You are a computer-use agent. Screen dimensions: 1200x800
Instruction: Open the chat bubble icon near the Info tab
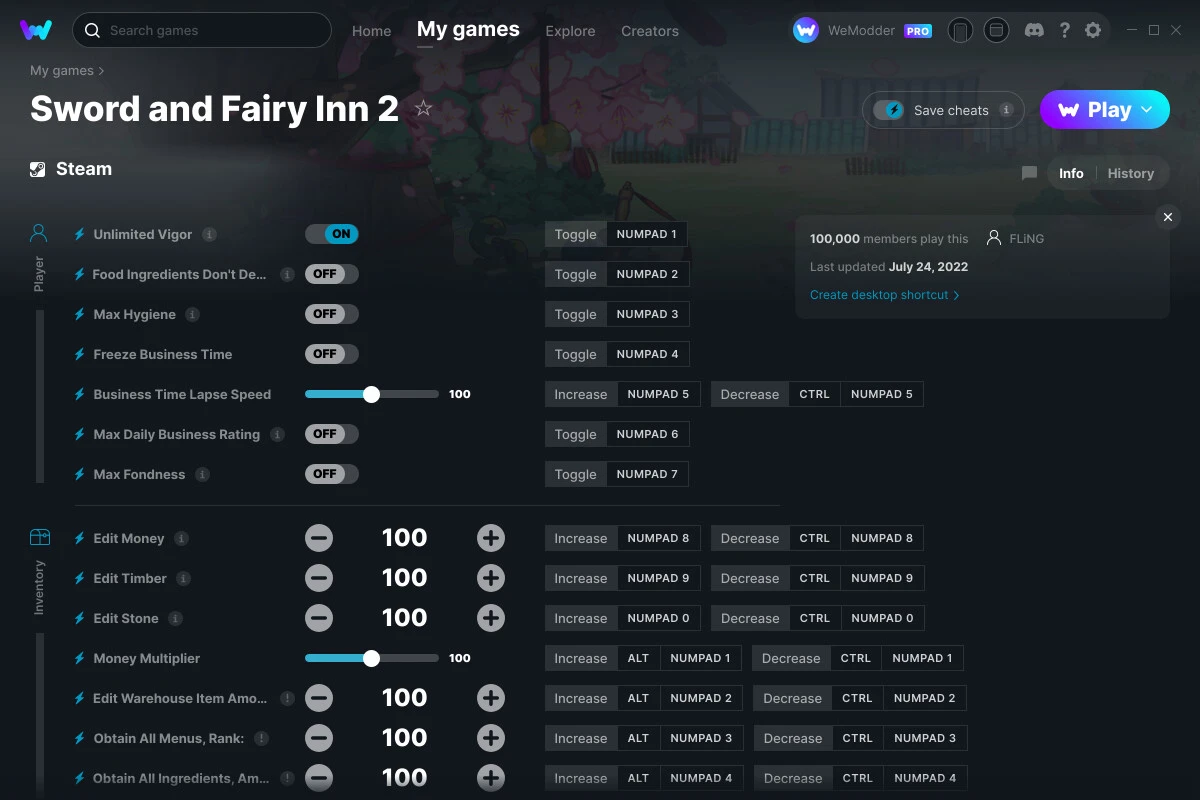click(x=1029, y=173)
